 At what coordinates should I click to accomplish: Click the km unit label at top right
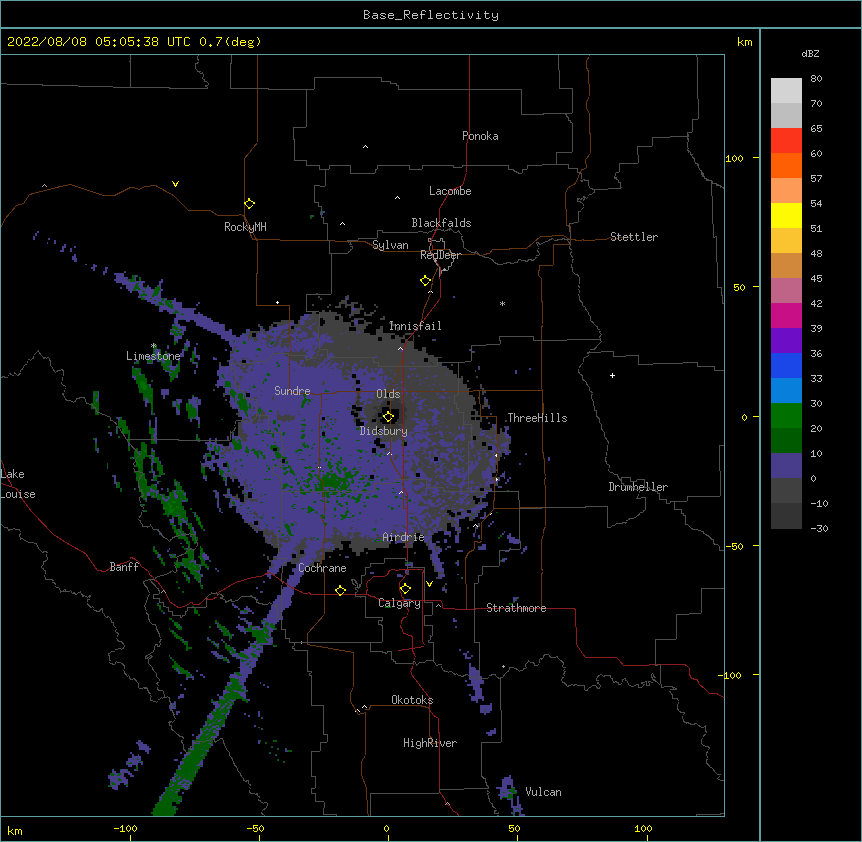coord(744,42)
